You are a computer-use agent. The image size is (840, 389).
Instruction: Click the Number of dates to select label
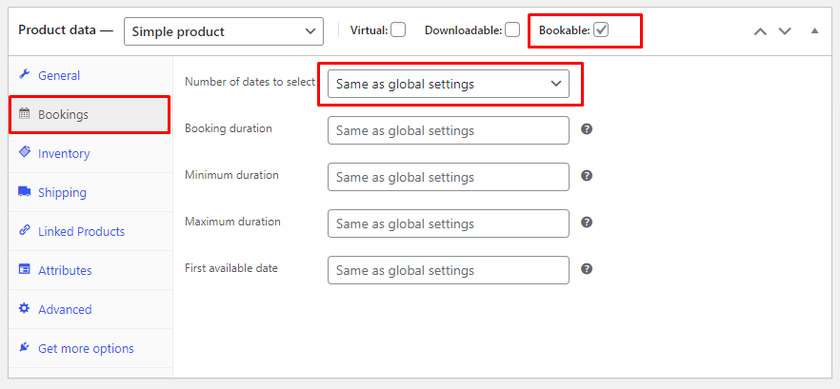250,82
